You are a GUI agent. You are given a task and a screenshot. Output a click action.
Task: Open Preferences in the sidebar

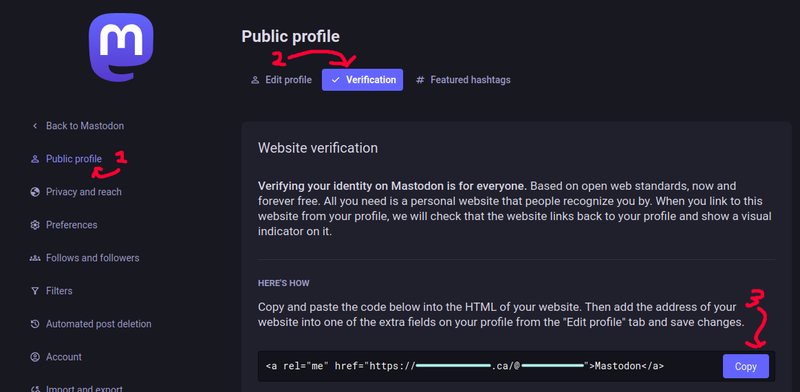tap(71, 225)
